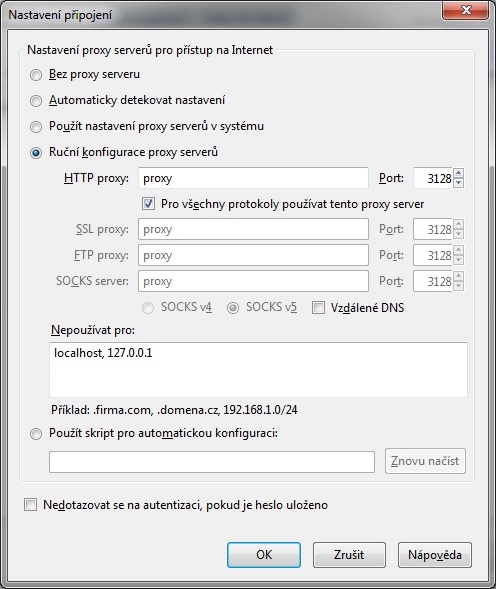Select the 'Bez proxy serveru' radio option

(36, 75)
